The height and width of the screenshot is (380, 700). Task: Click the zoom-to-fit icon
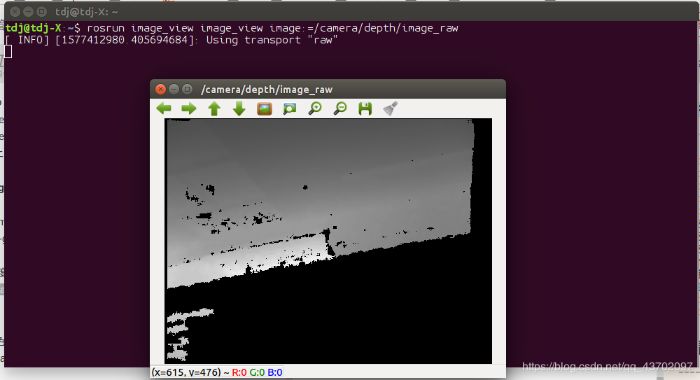point(290,109)
